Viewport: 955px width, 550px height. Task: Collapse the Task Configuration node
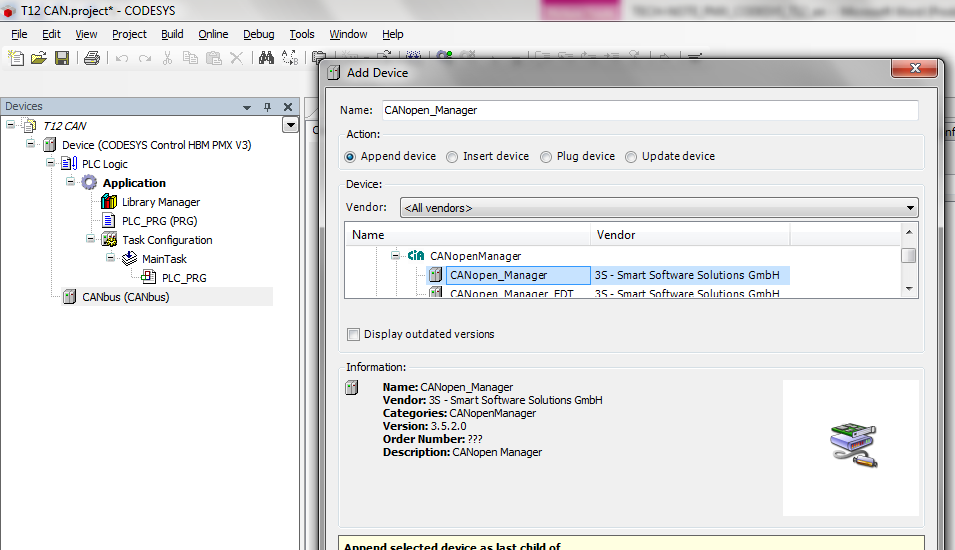[x=90, y=238]
